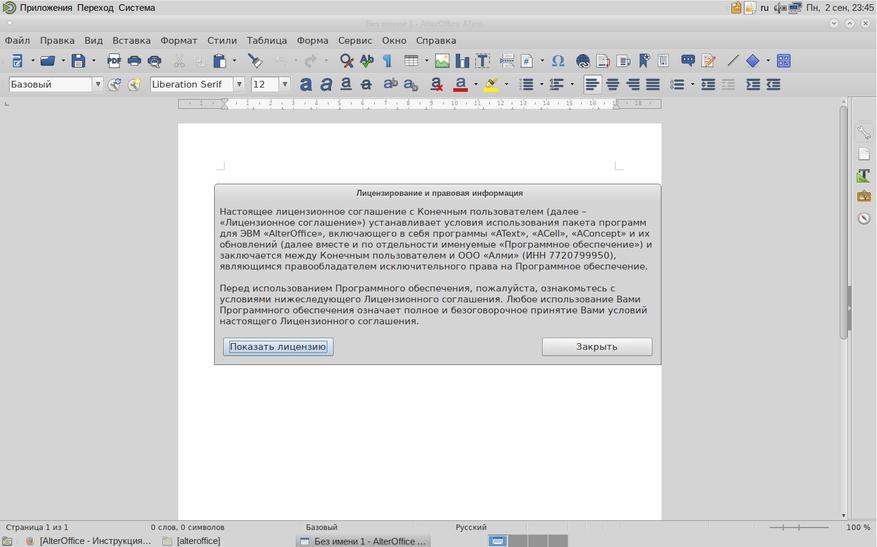Click the New document icon

click(17, 61)
